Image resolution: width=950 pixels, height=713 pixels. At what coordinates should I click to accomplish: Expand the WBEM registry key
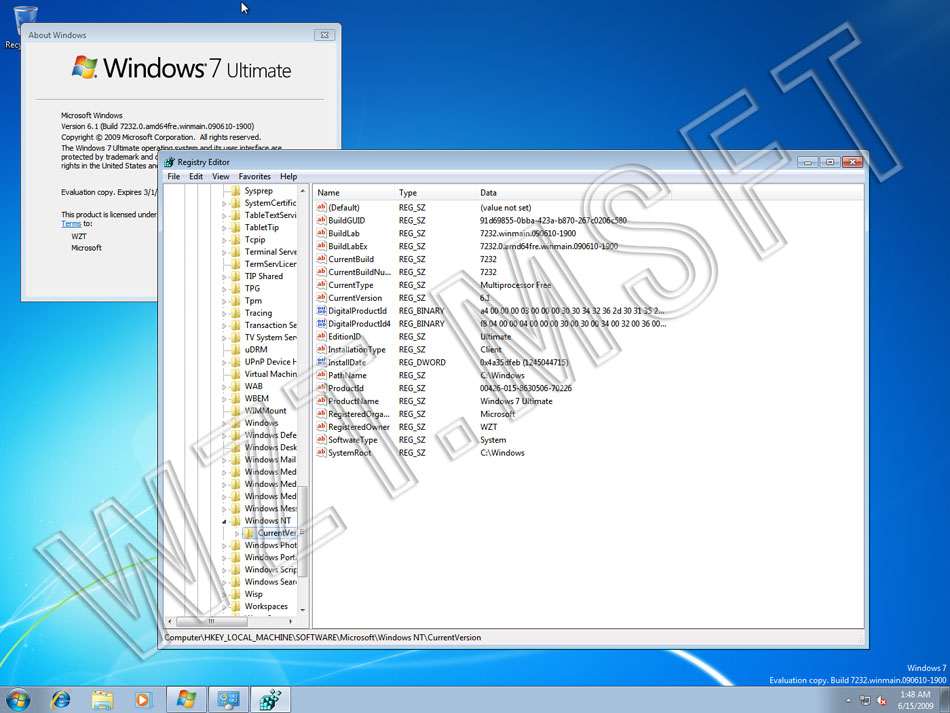(224, 398)
